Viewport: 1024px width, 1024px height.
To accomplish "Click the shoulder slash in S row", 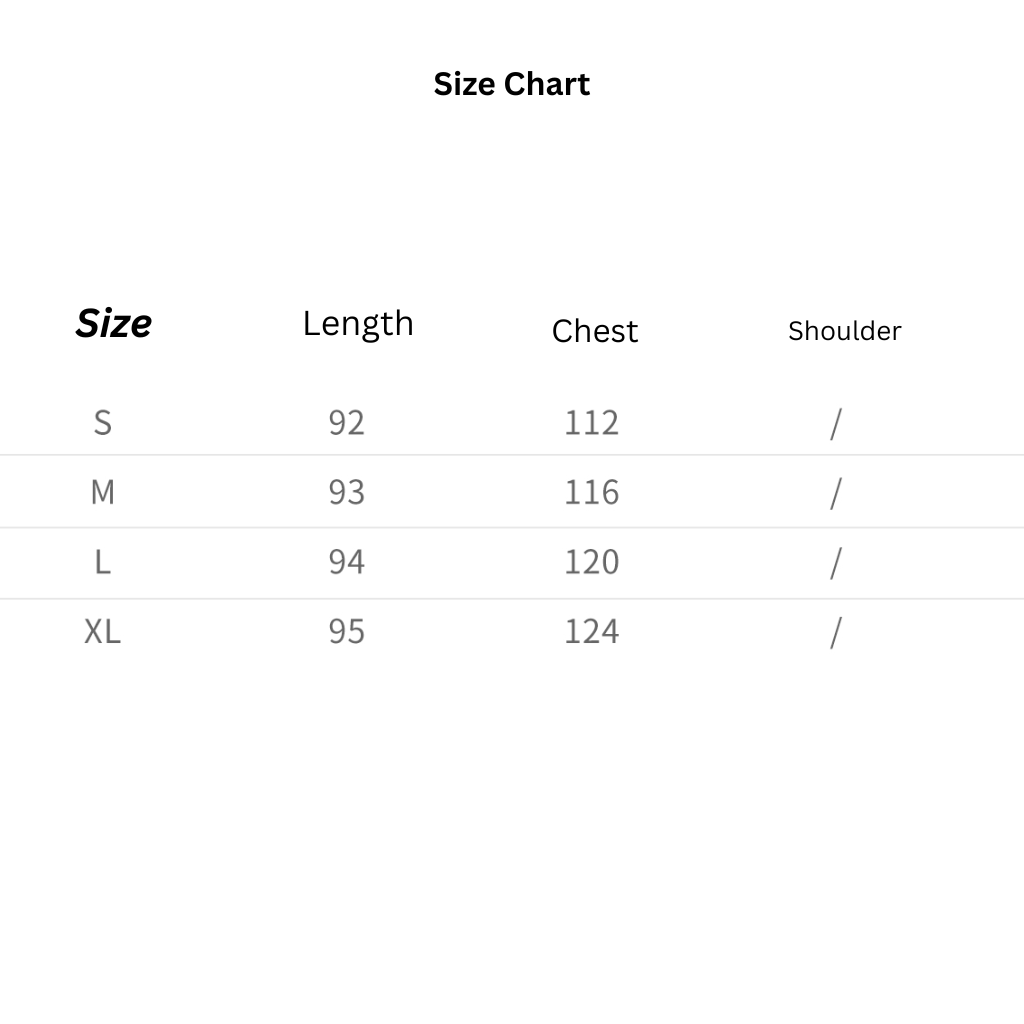I will pyautogui.click(x=835, y=424).
